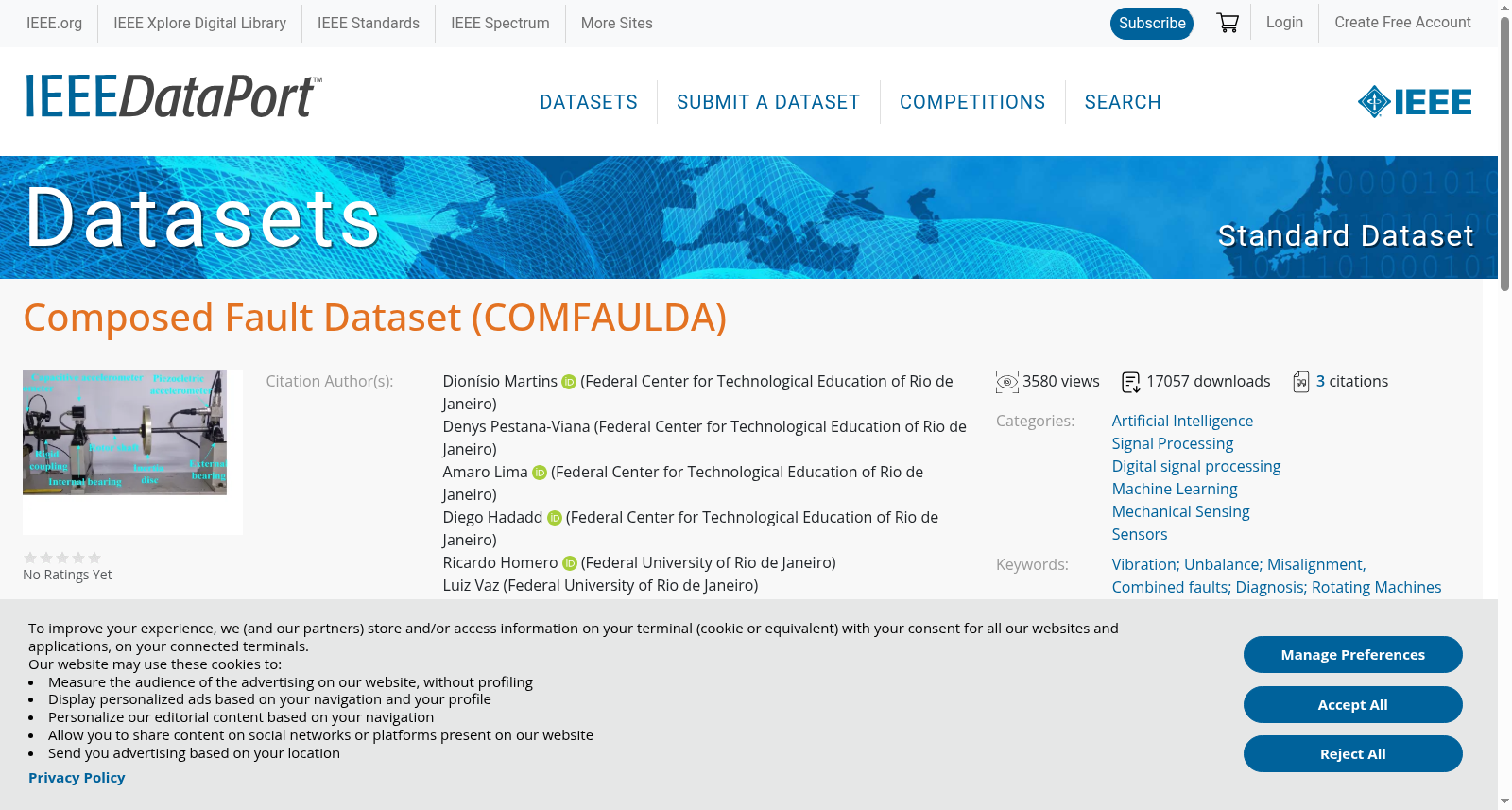This screenshot has height=810, width=1512.
Task: Open Diego Hadadd's ORCID icon
Action: (555, 518)
